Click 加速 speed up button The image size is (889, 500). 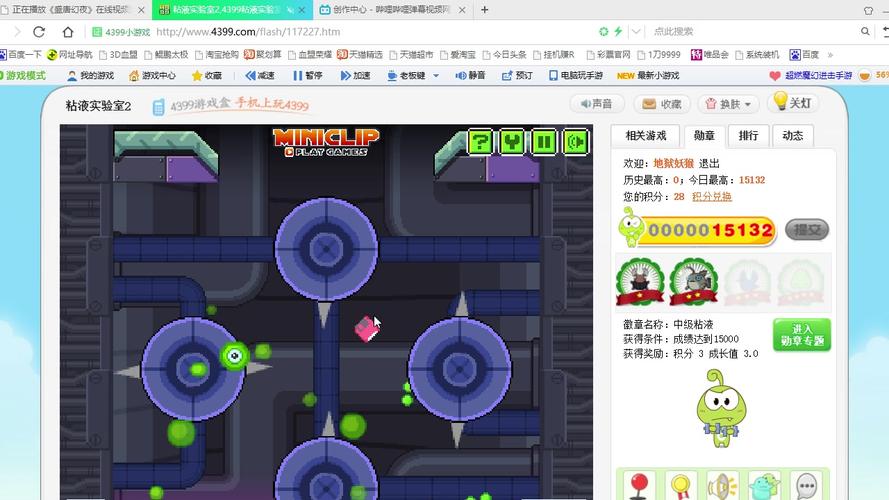pos(355,75)
